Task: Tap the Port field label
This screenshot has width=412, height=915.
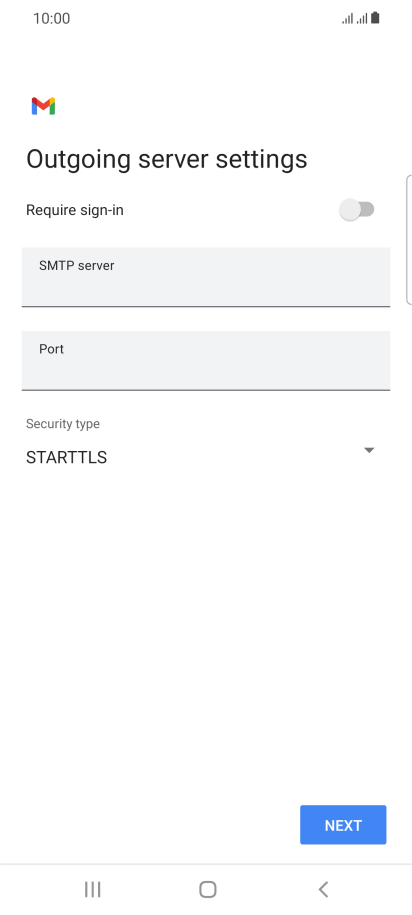Action: [x=51, y=349]
